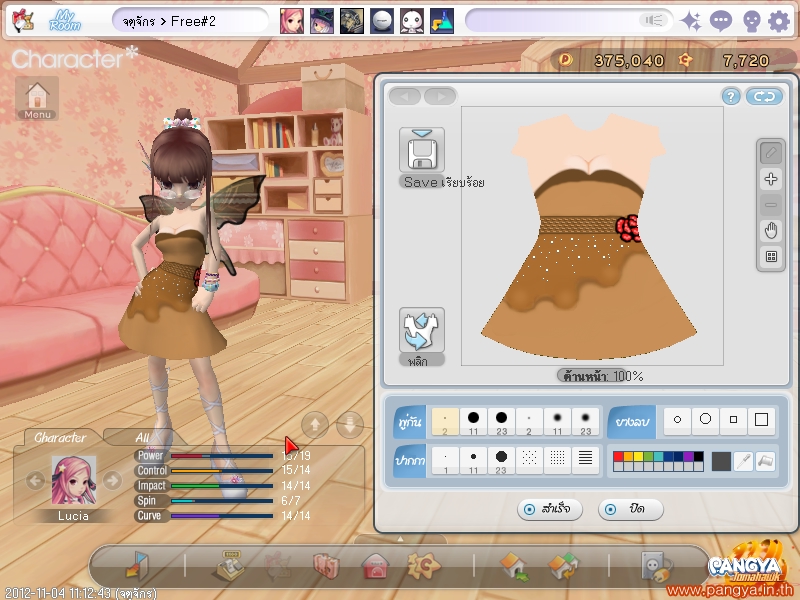Image resolution: width=800 pixels, height=600 pixels.
Task: Click the round down arrow button
Action: (350, 424)
